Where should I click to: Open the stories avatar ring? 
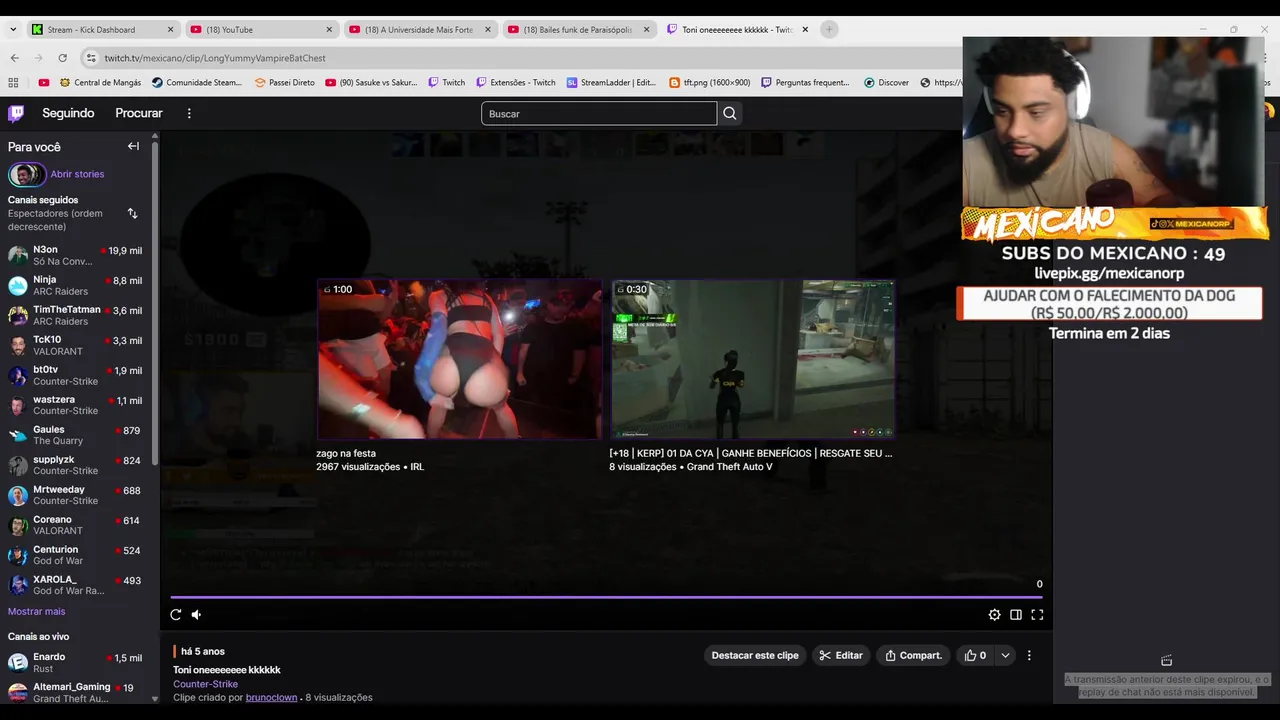pyautogui.click(x=27, y=175)
